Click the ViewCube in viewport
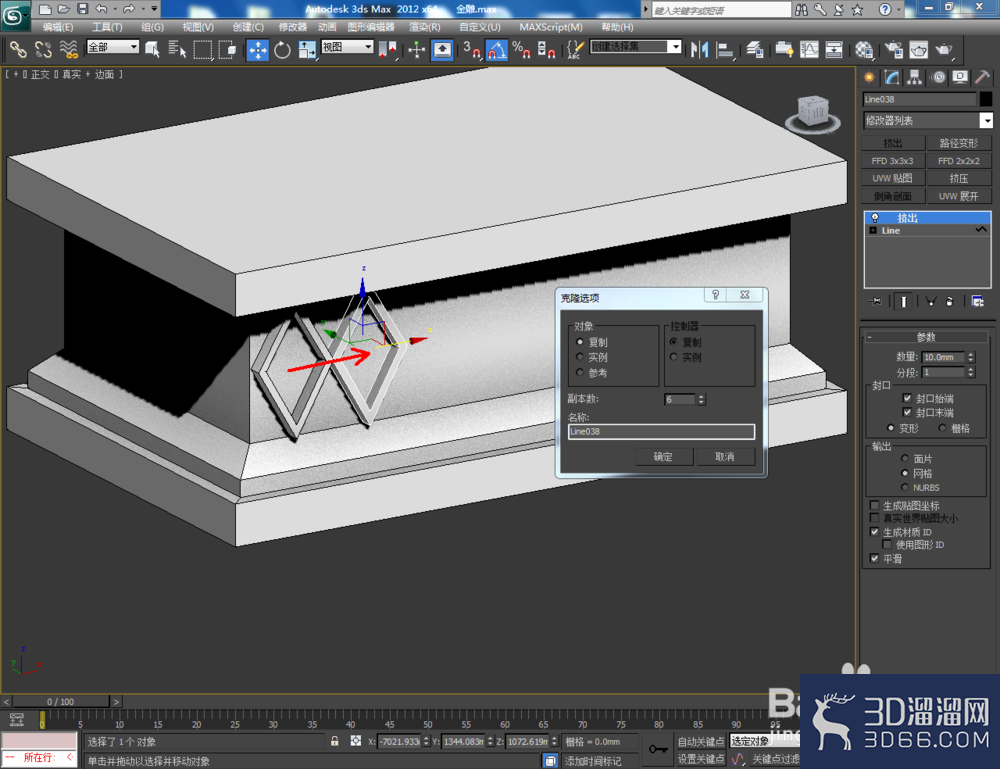Viewport: 1000px width, 769px height. [812, 114]
